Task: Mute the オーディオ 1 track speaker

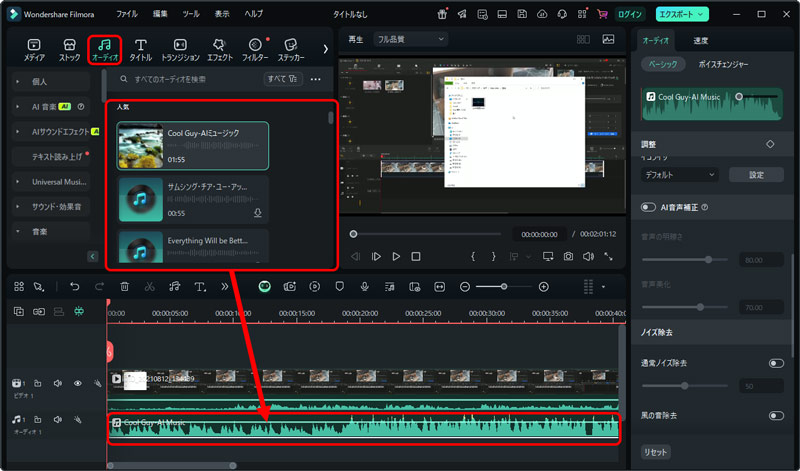Action: (x=58, y=419)
